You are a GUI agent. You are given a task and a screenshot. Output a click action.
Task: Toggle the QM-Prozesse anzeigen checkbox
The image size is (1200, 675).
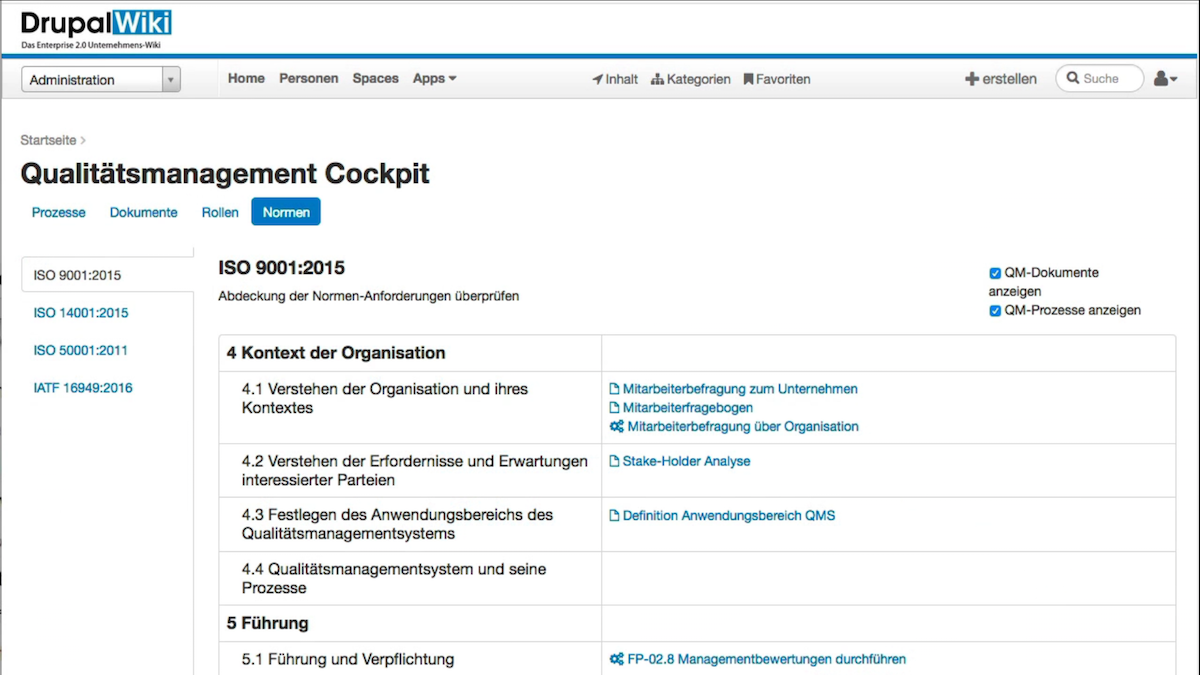click(995, 311)
